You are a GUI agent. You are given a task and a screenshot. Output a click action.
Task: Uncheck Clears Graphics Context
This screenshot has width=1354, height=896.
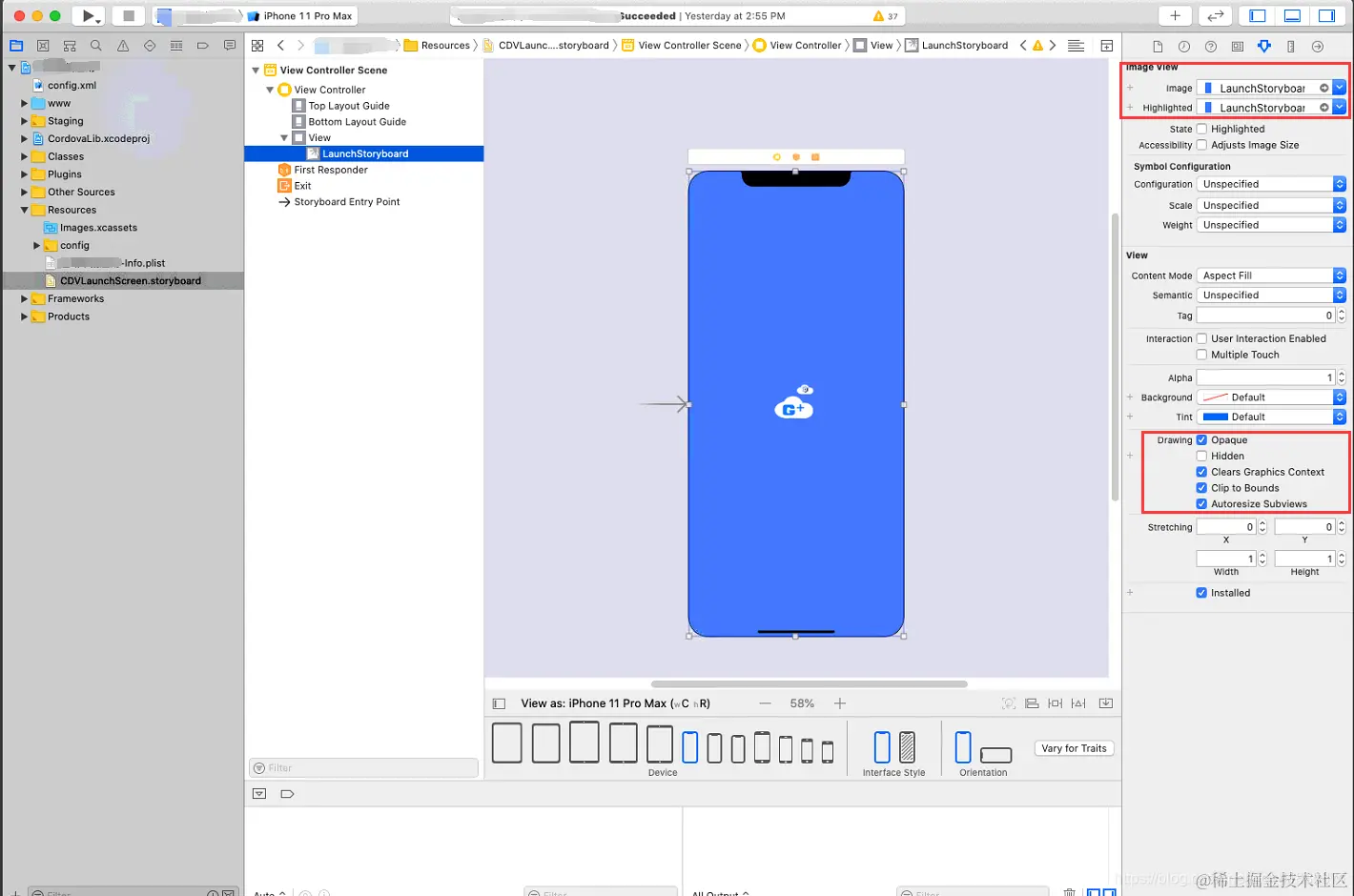point(1201,472)
